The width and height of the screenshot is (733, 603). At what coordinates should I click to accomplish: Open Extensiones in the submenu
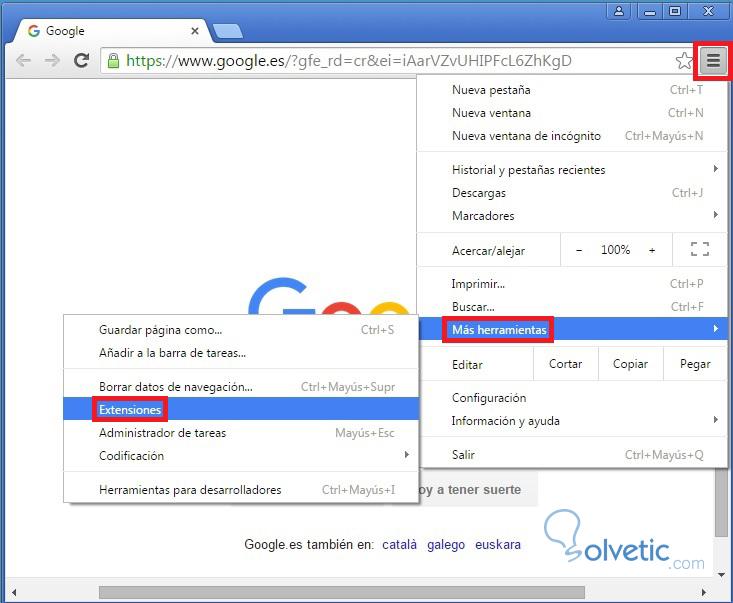coord(241,409)
